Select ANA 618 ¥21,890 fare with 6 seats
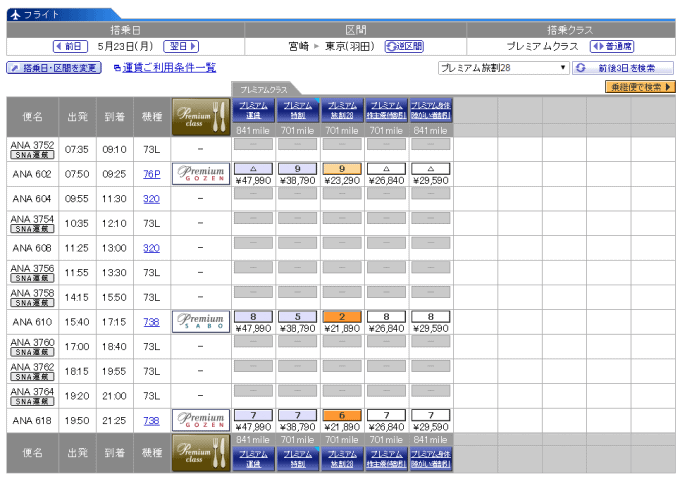The image size is (680, 479). pos(342,415)
